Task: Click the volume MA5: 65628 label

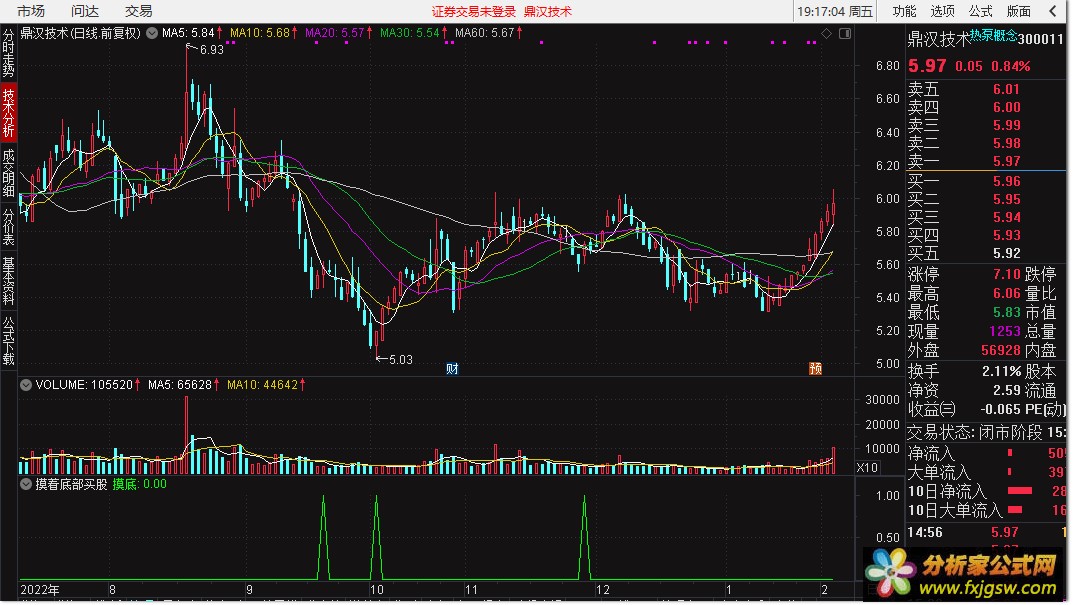Action: 183,385
